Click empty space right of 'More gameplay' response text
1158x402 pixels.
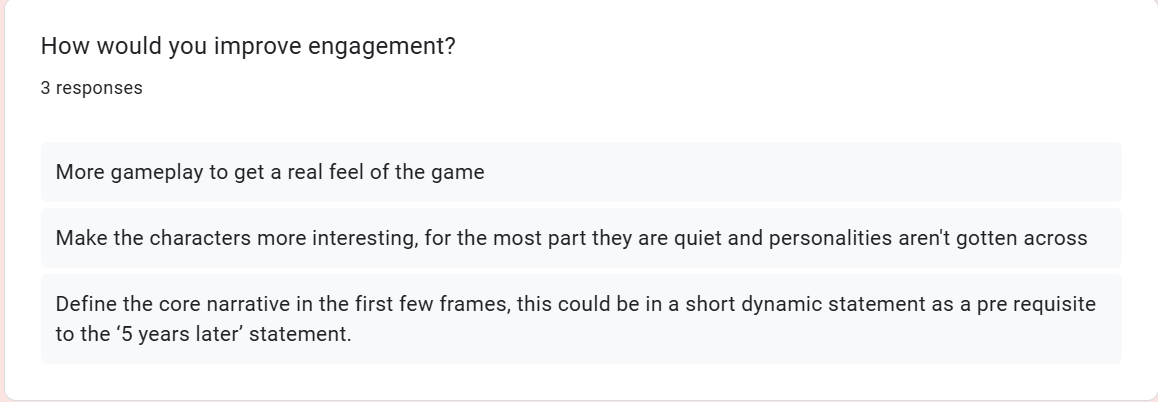click(x=800, y=172)
